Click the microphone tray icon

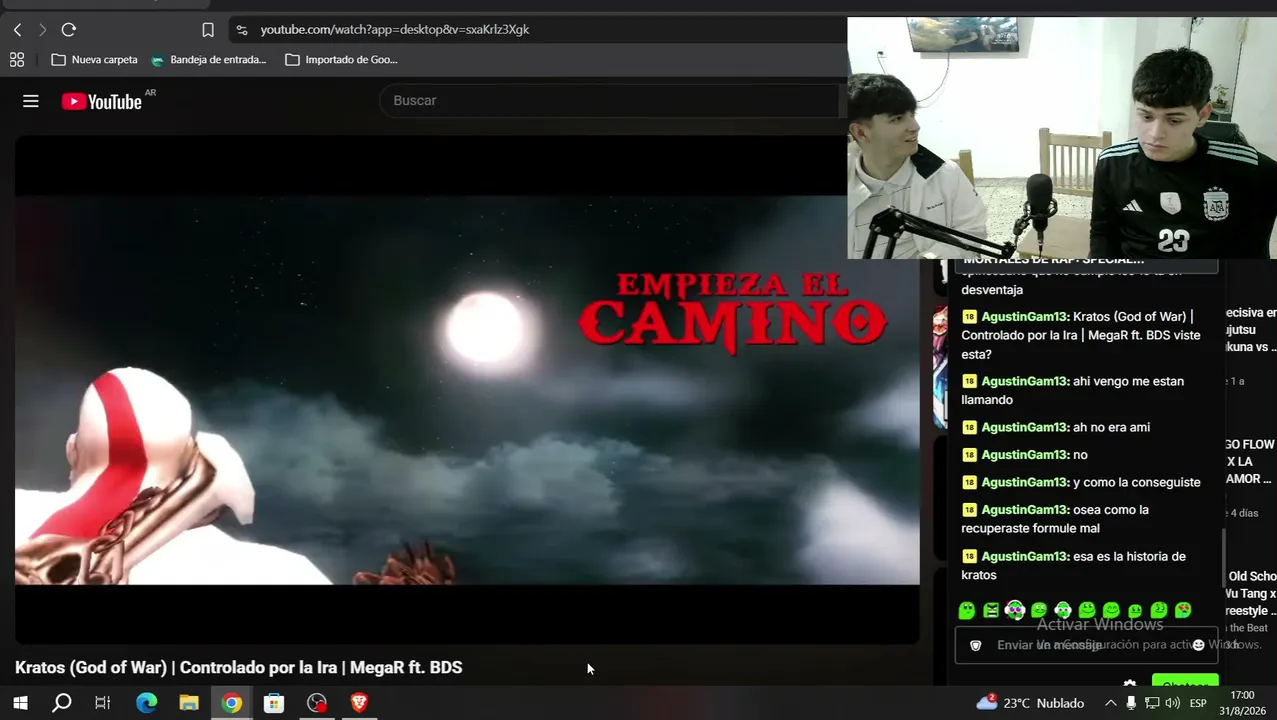coord(1131,703)
